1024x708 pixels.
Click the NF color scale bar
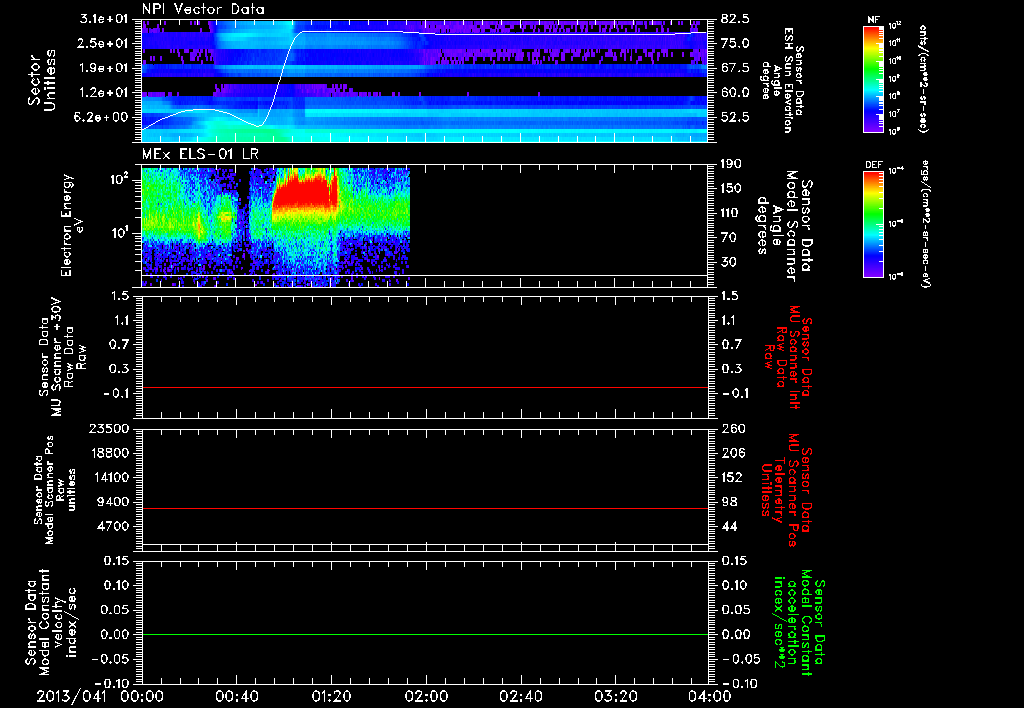point(873,78)
